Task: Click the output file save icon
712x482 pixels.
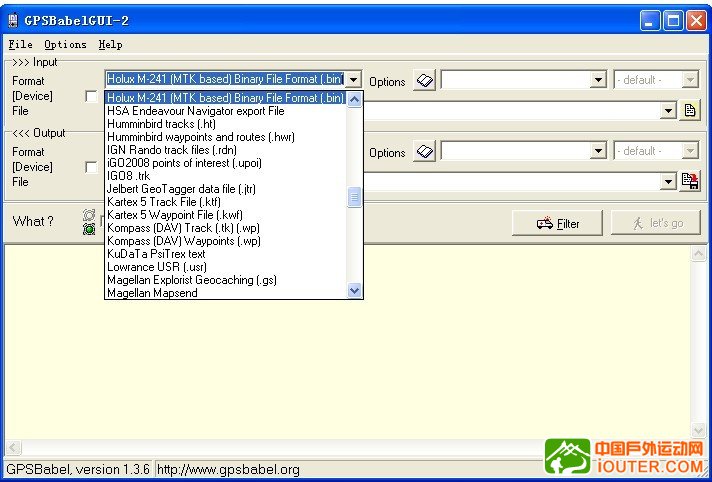Action: (x=690, y=181)
